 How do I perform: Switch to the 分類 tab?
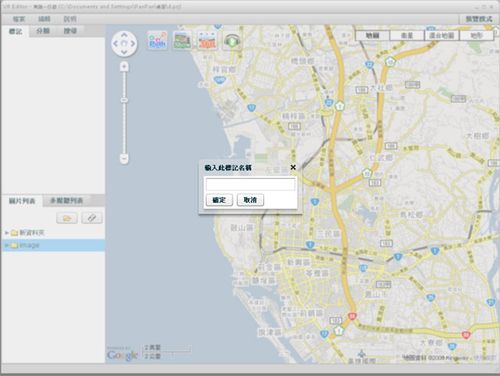tap(43, 31)
